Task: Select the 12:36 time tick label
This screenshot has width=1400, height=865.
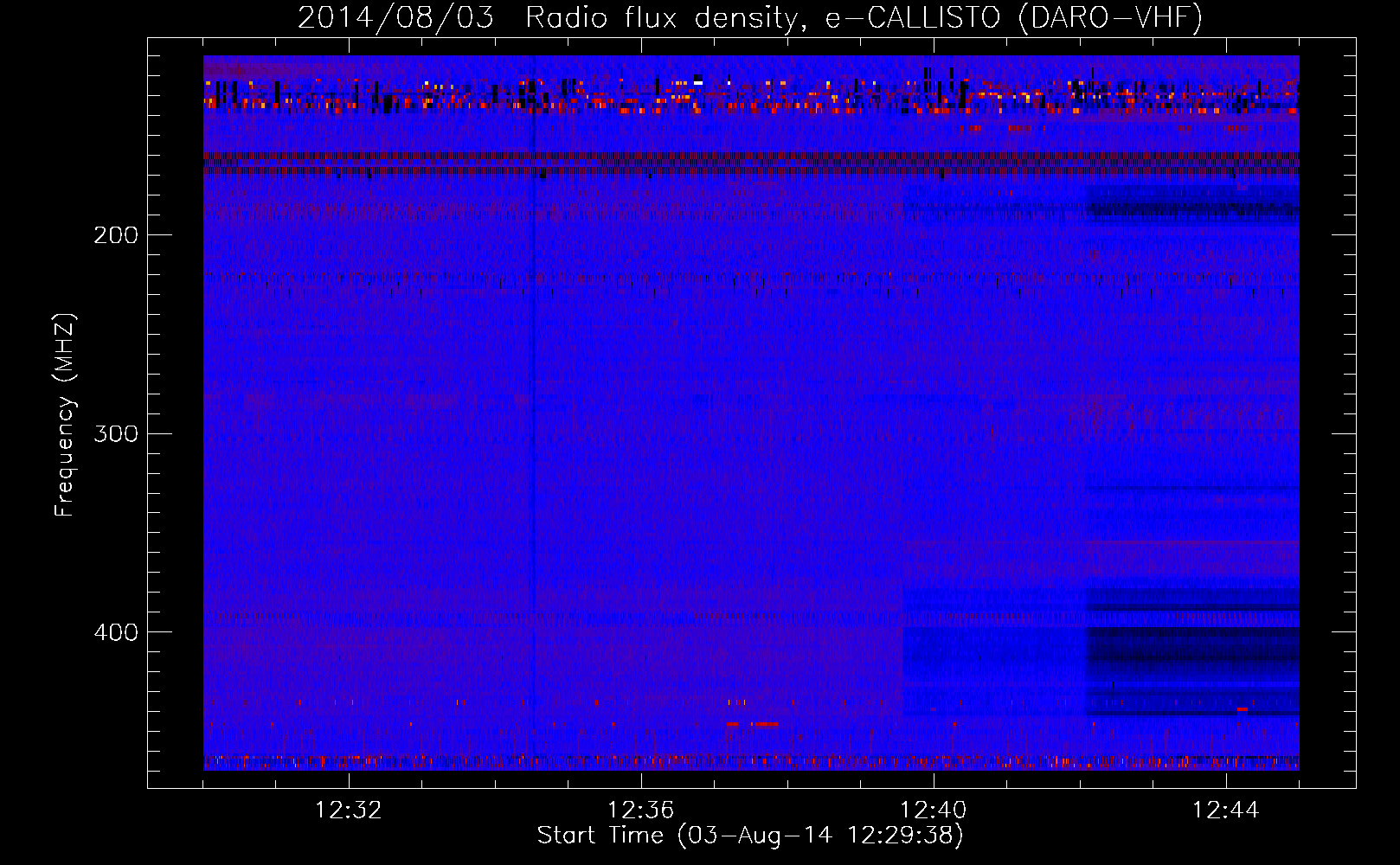Action: tap(641, 811)
